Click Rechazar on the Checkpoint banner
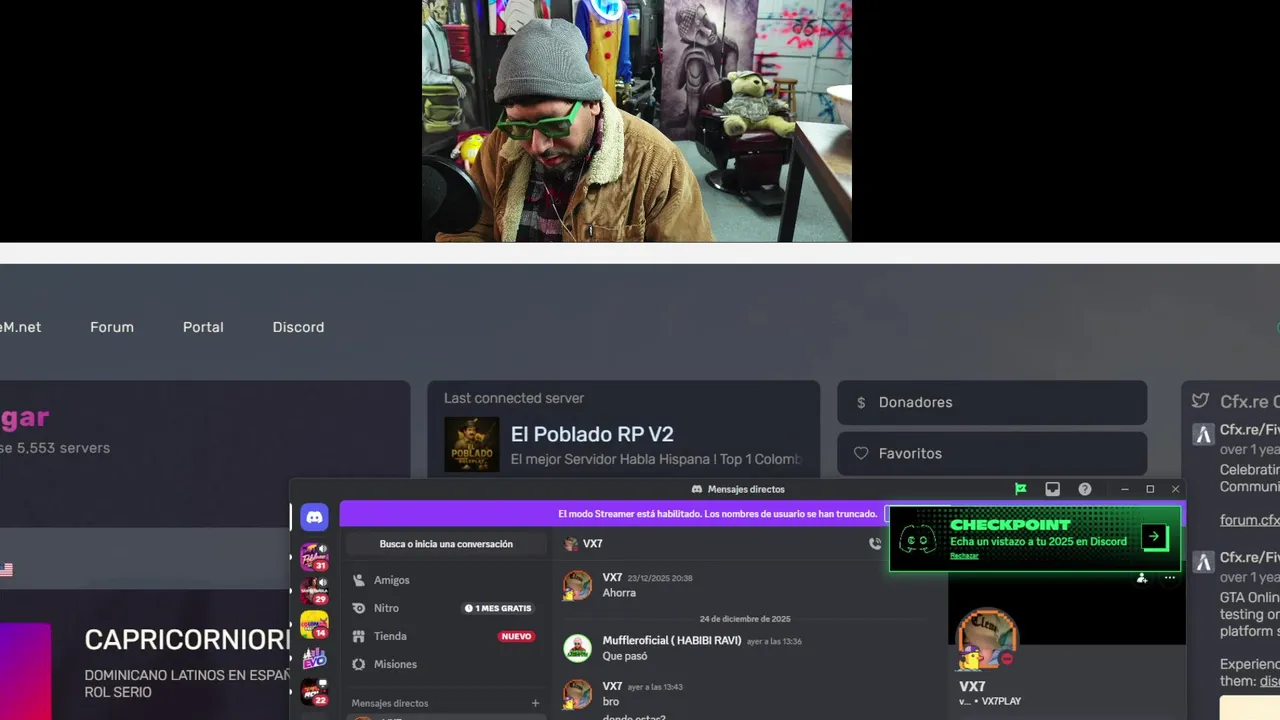 [x=964, y=556]
